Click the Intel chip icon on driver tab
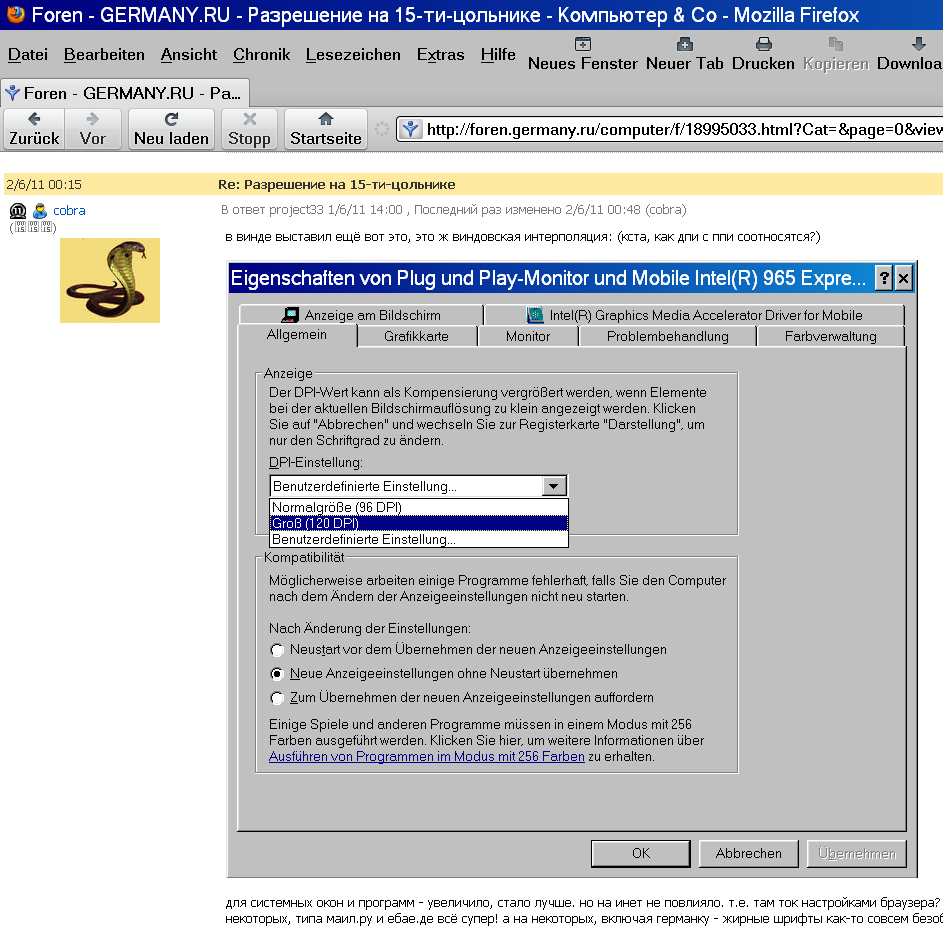This screenshot has height=938, width=943. pos(535,314)
